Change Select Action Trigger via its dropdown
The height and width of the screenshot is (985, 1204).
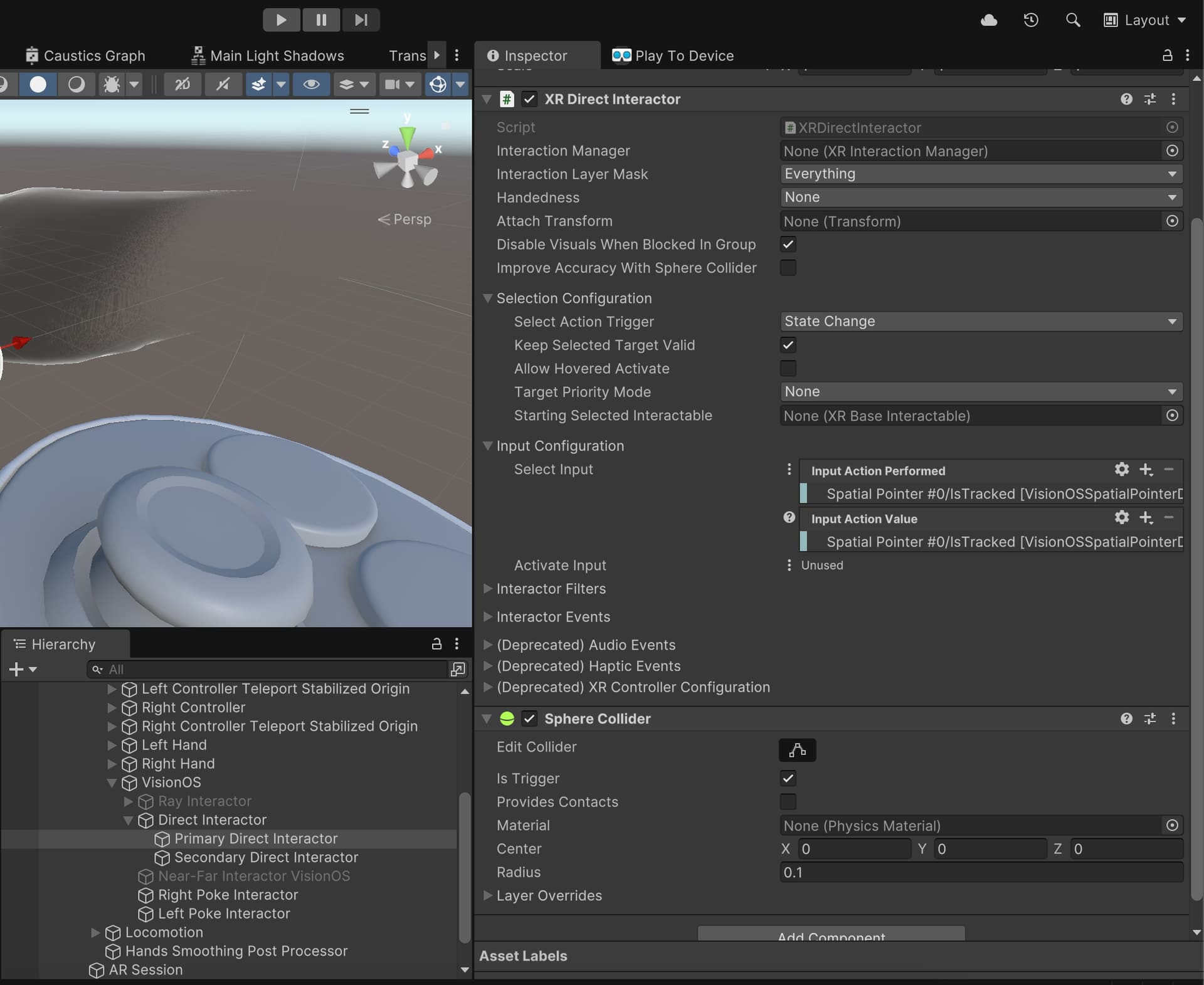point(980,321)
